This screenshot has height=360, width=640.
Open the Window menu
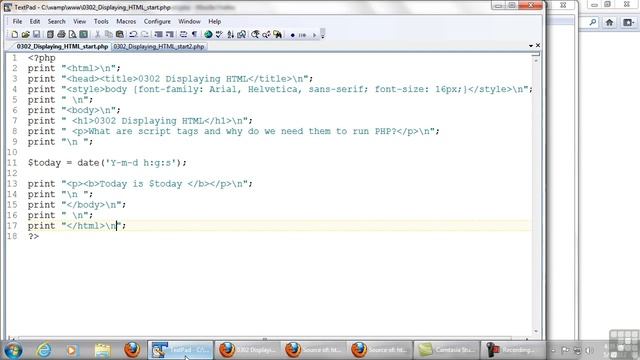189,21
